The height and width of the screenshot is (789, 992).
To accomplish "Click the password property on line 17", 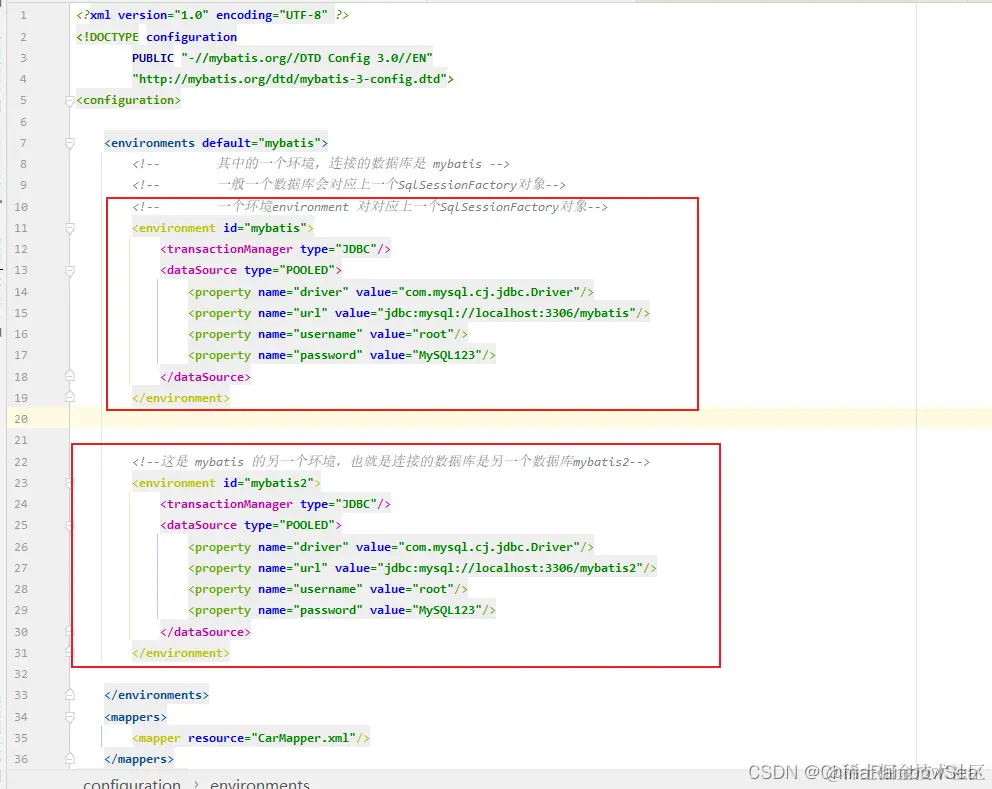I will pos(342,355).
